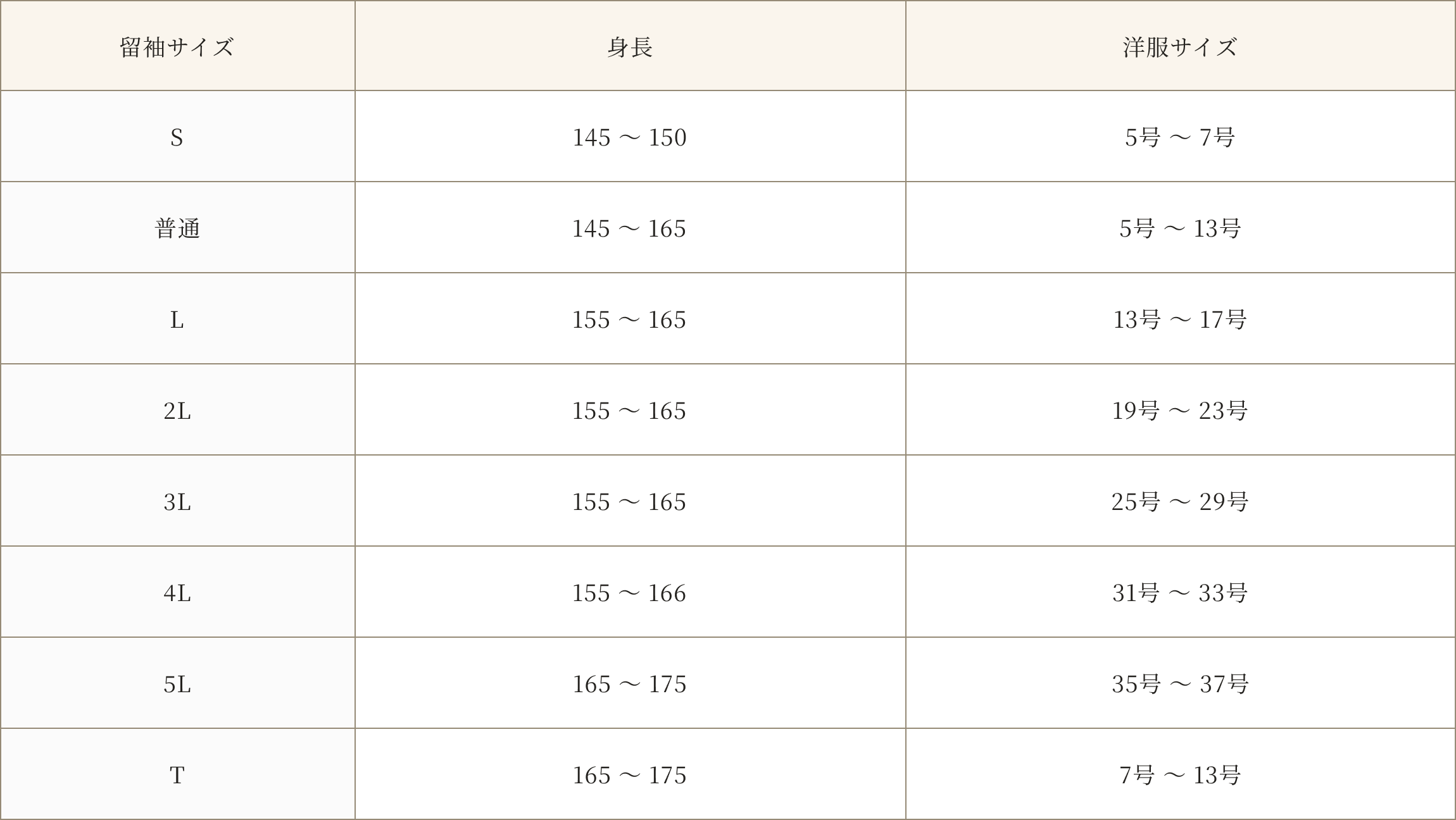Select the height cell reading 155 ～ 166
Screen dimensions: 1456x820
(x=631, y=592)
